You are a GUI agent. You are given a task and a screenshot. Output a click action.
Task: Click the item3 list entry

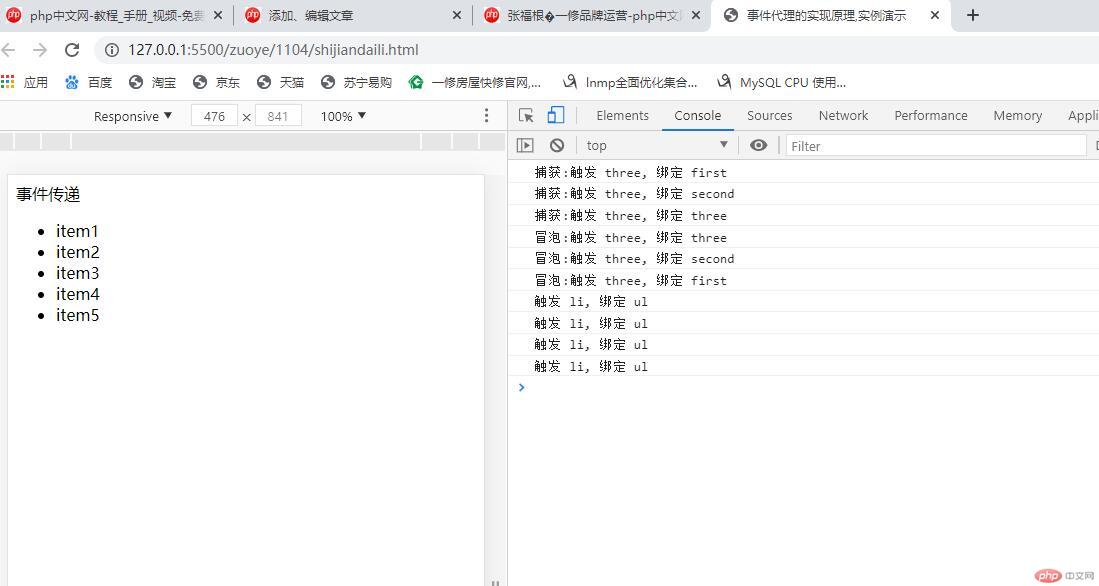pos(77,273)
